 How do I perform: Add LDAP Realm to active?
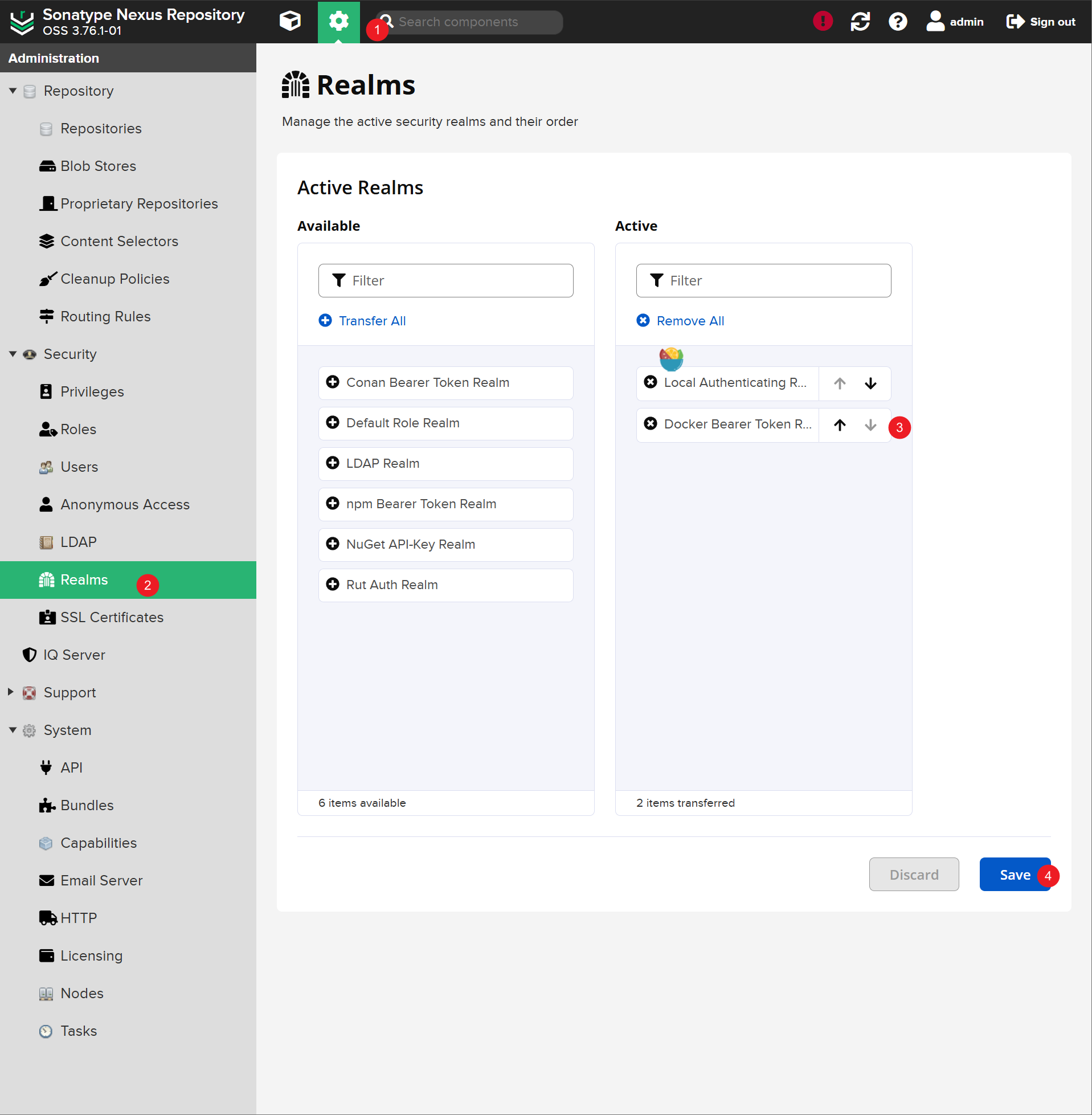445,463
